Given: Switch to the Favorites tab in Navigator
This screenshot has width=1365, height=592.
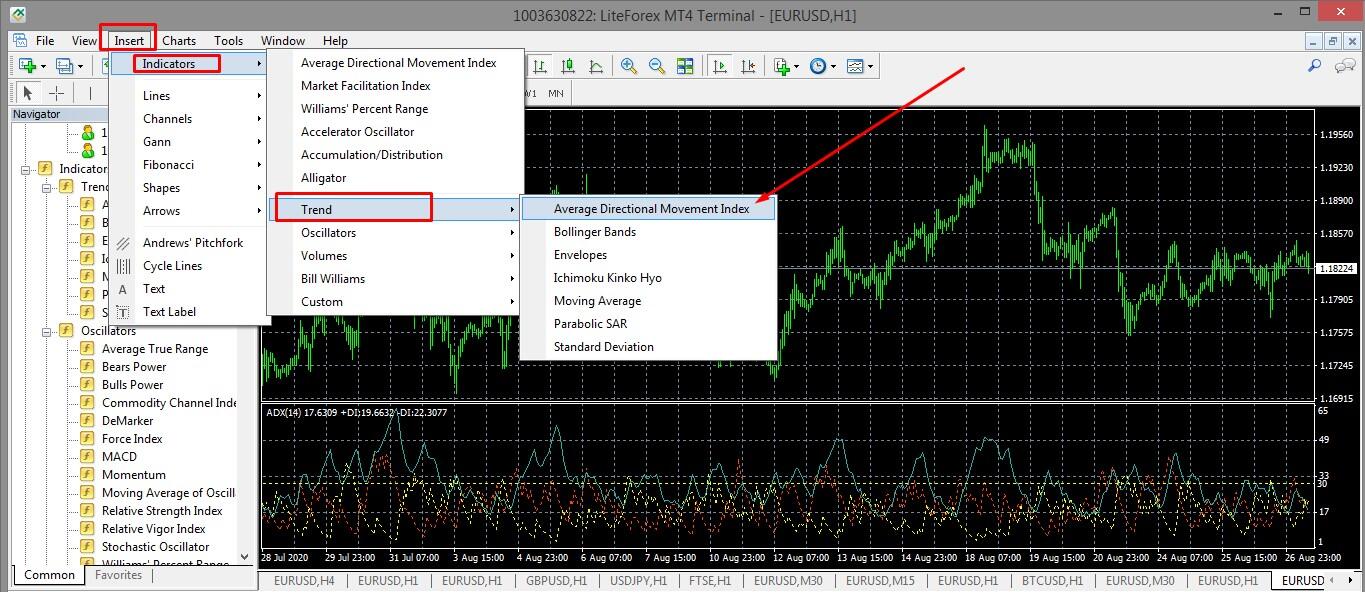Looking at the screenshot, I should (x=118, y=575).
